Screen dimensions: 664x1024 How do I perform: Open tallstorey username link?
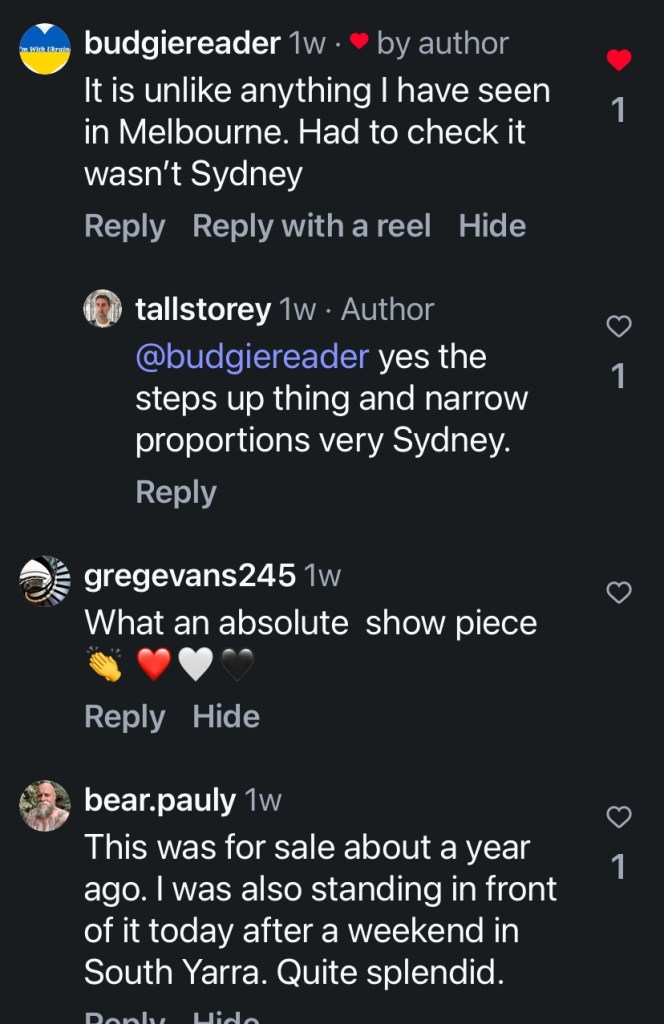tap(202, 310)
